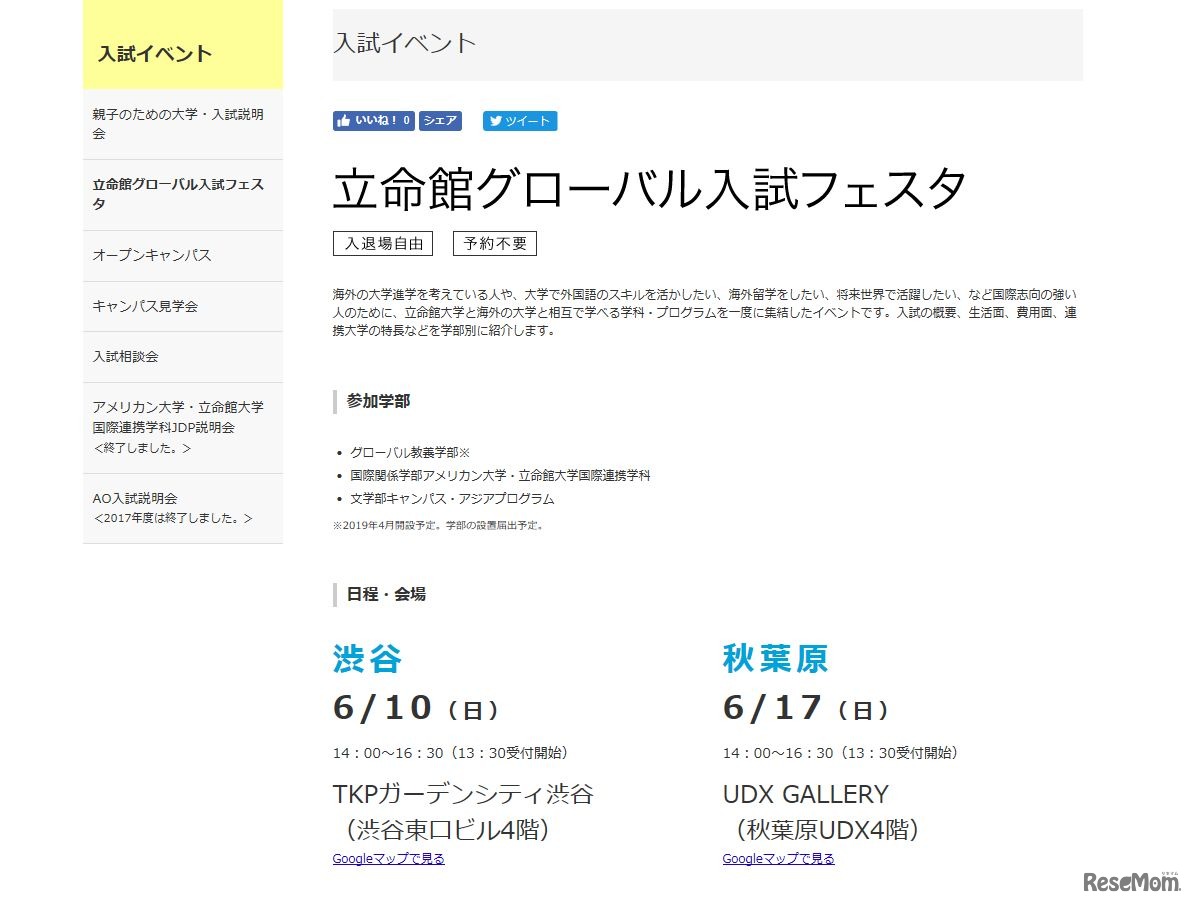Select 立命館グローバル入試フェスタ sidebar item

pyautogui.click(x=183, y=194)
